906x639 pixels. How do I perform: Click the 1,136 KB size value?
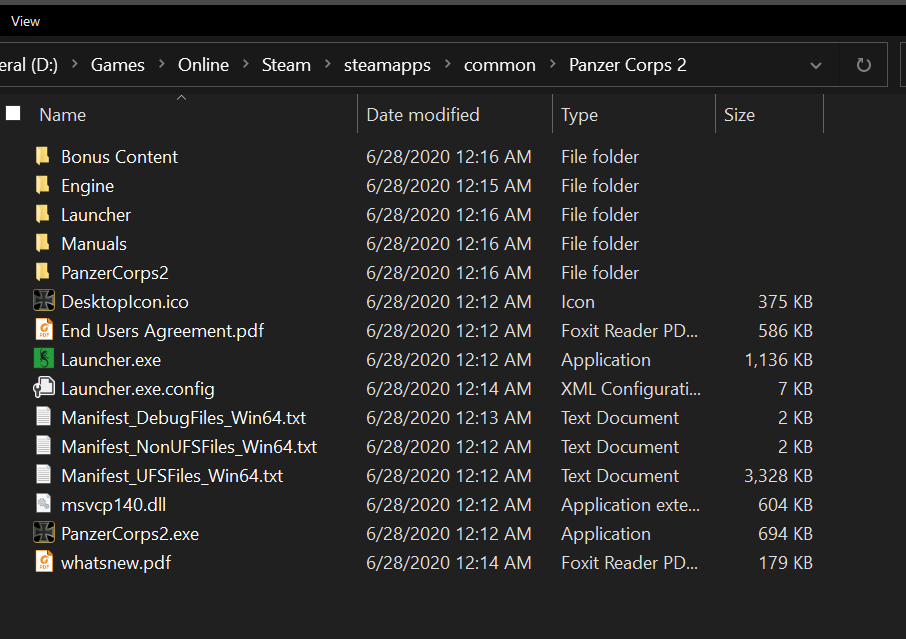778,359
